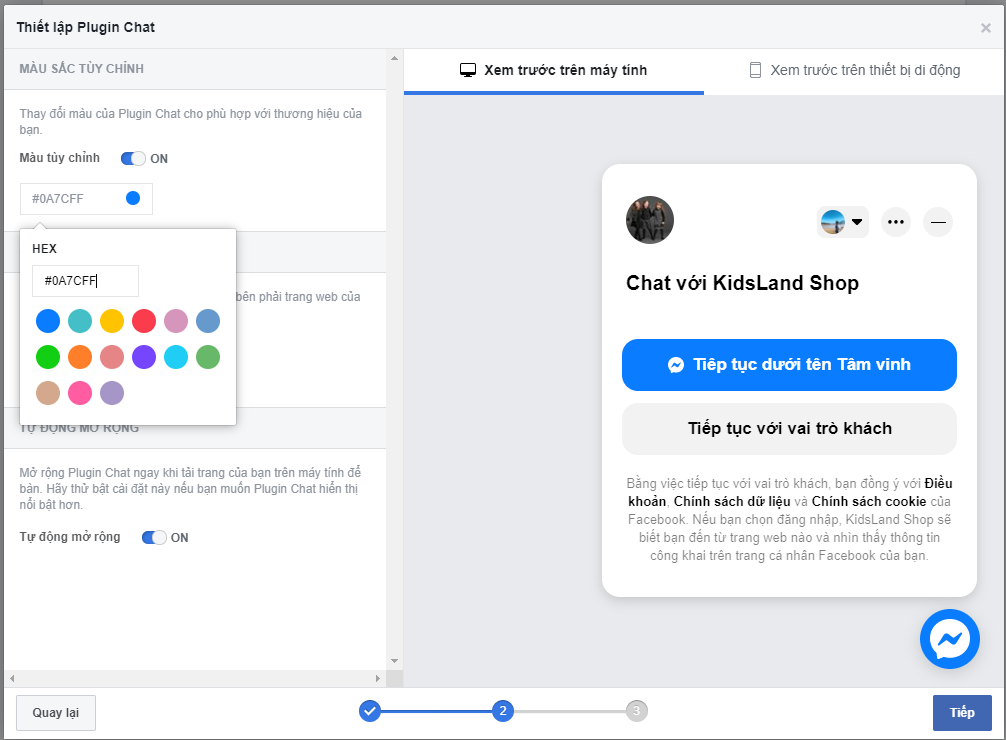Click the #0A7CFF color field to toggle picker
Image resolution: width=1006 pixels, height=740 pixels.
click(86, 199)
